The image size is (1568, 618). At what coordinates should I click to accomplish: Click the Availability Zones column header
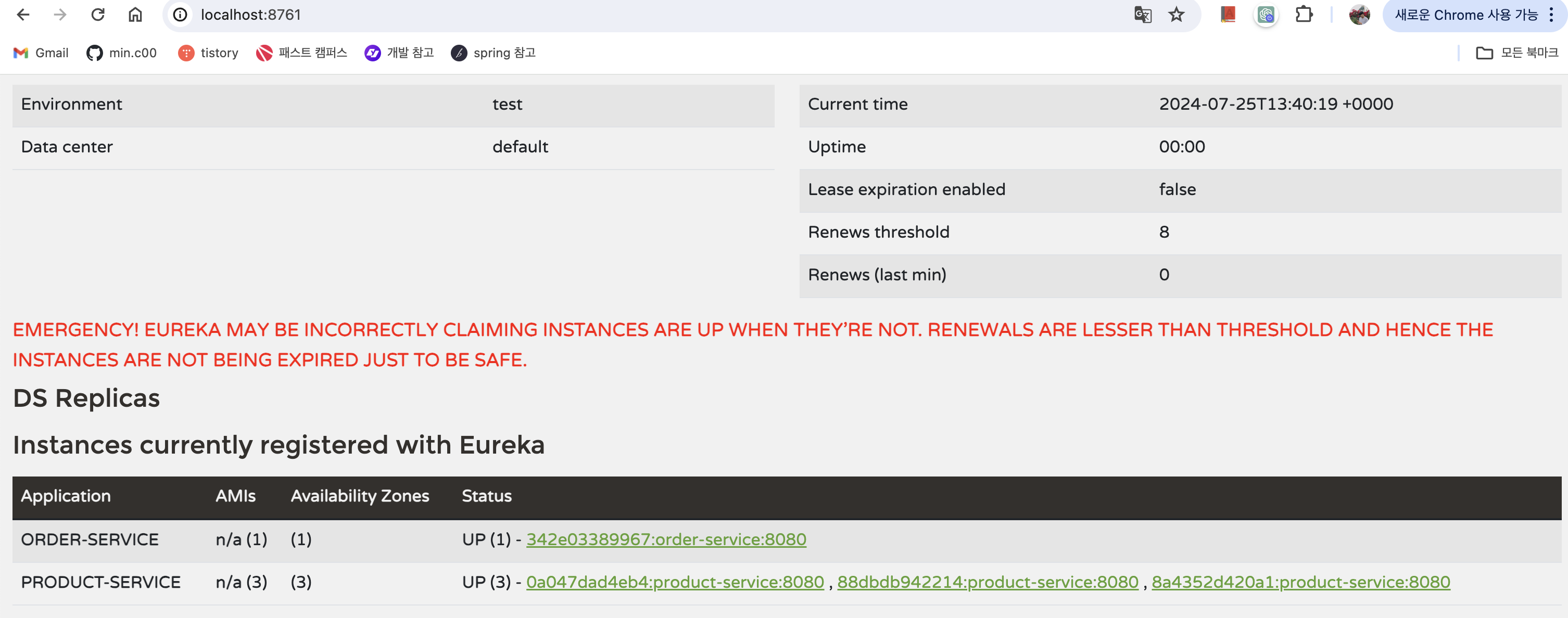pyautogui.click(x=360, y=496)
